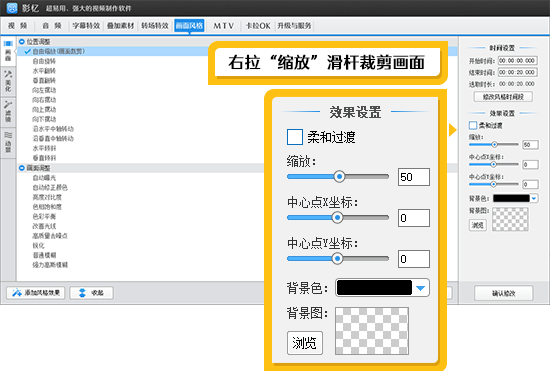
Task: Switch to the 卡拉OK tab
Action: (258, 26)
